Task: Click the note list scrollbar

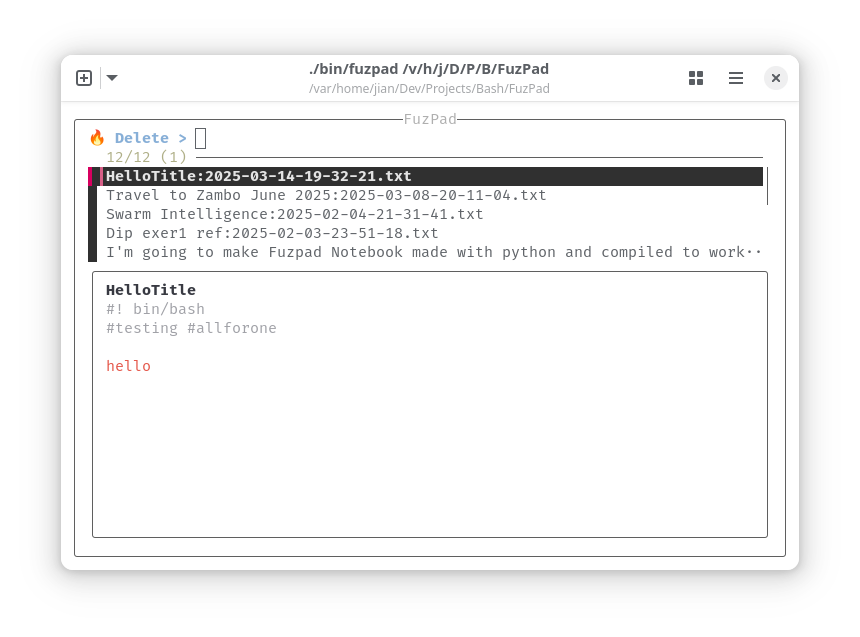Action: pyautogui.click(x=767, y=186)
